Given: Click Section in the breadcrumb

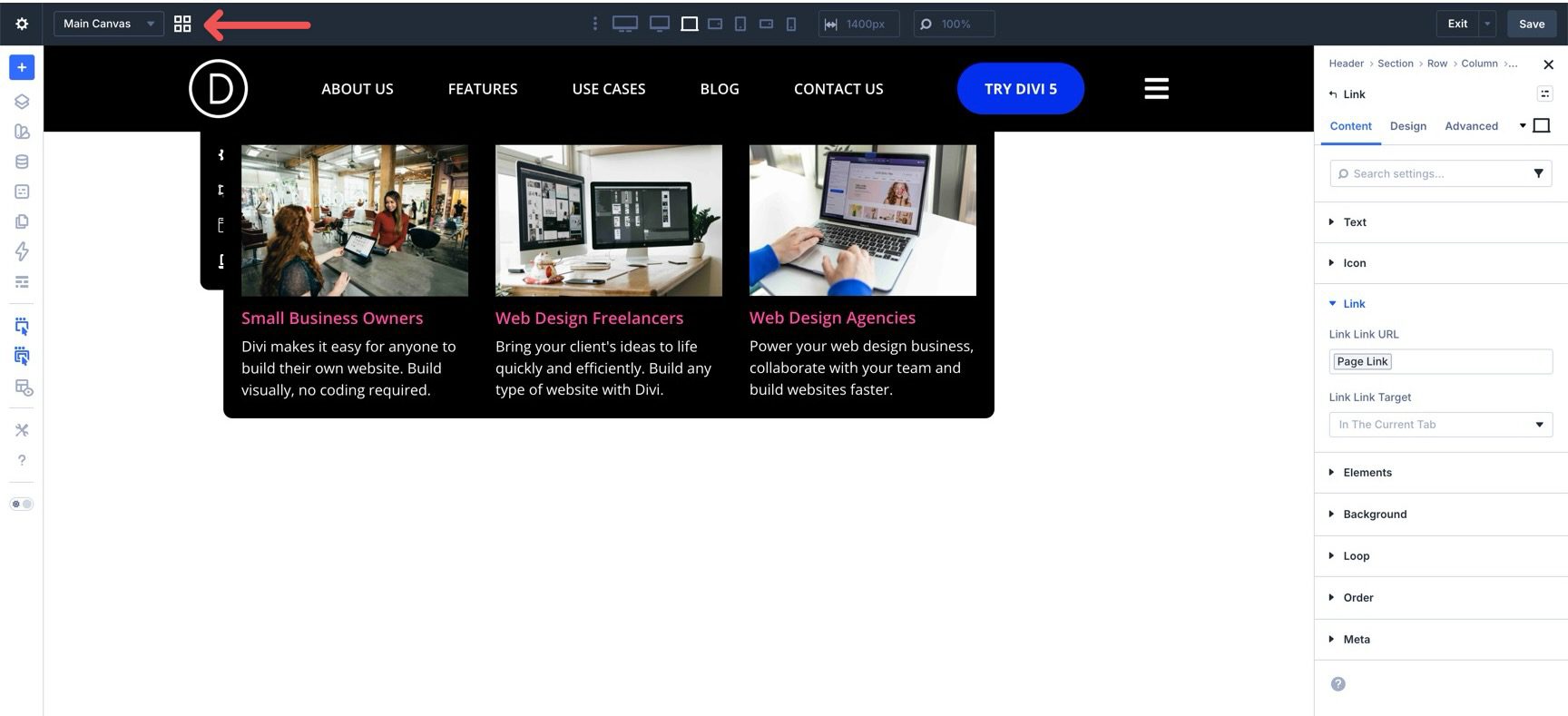Looking at the screenshot, I should (1396, 64).
